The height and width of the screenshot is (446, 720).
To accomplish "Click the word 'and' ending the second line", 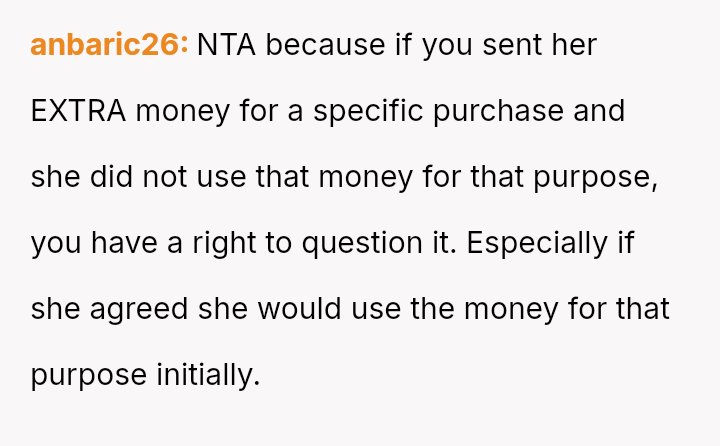I will click(x=599, y=111).
